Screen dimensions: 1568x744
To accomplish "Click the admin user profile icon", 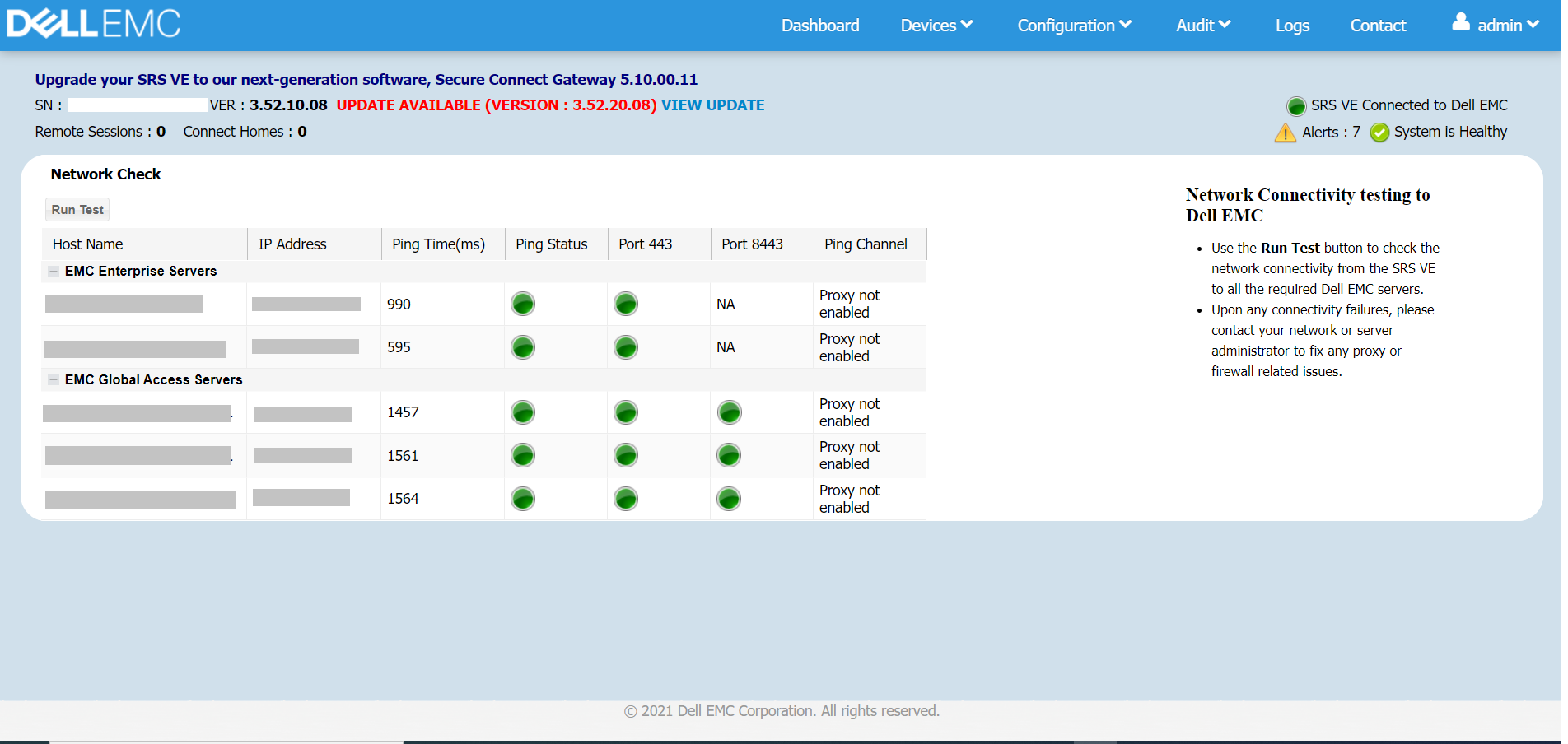I will 1460,22.
